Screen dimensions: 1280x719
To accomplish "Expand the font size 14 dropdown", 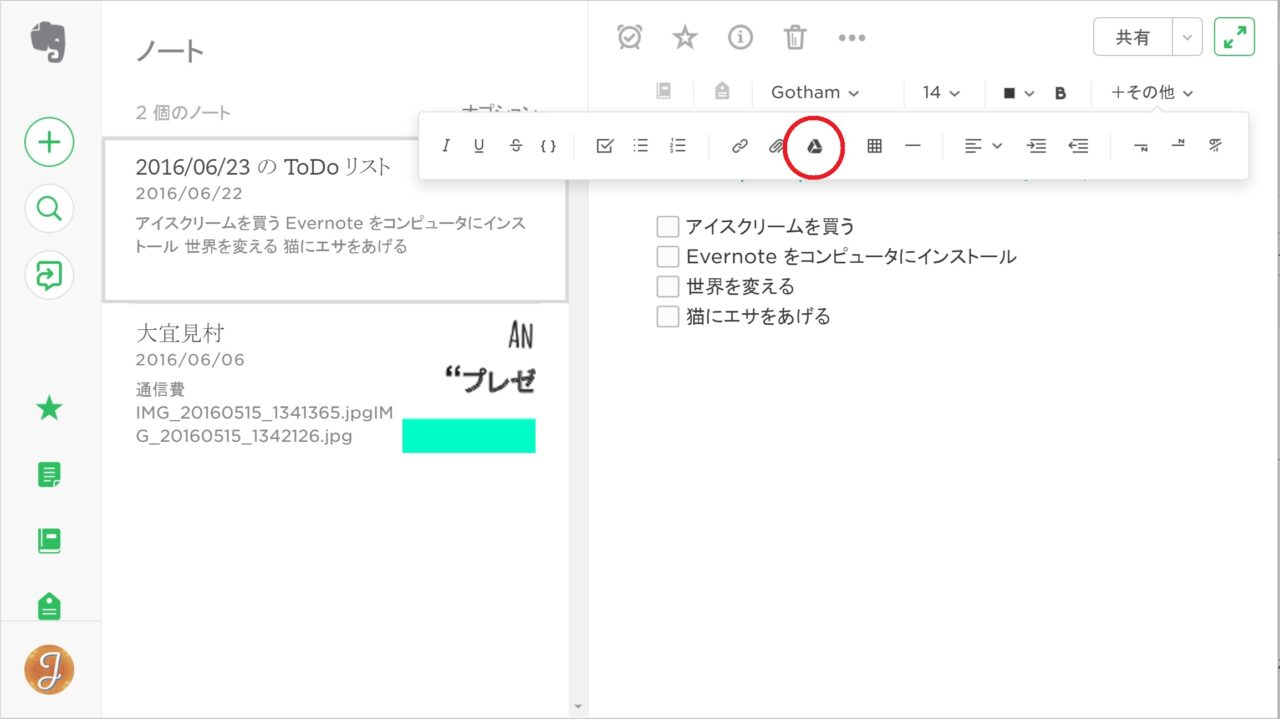I will coord(940,92).
